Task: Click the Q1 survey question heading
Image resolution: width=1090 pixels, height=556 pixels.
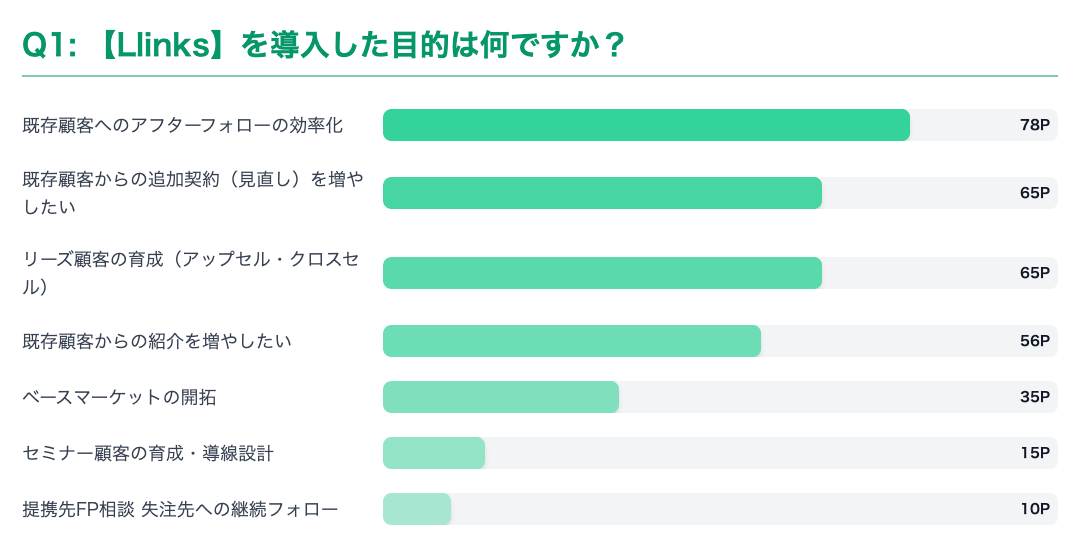Action: (324, 45)
